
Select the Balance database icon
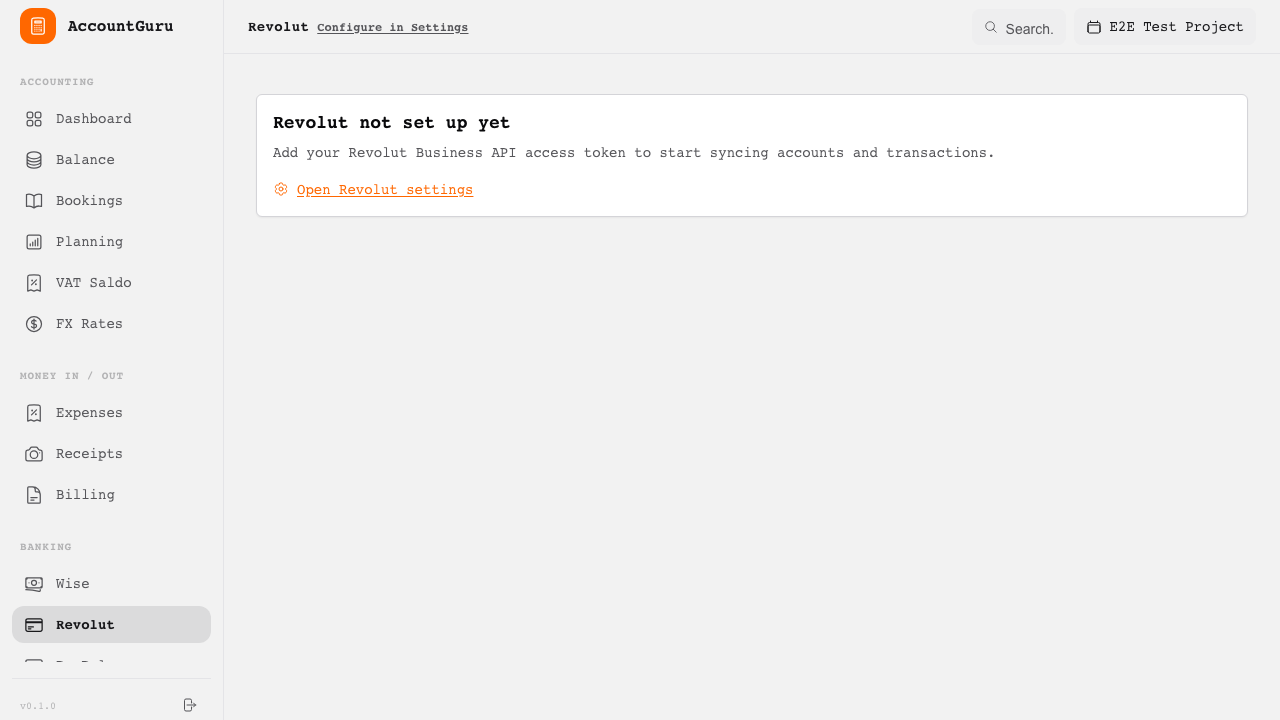34,160
